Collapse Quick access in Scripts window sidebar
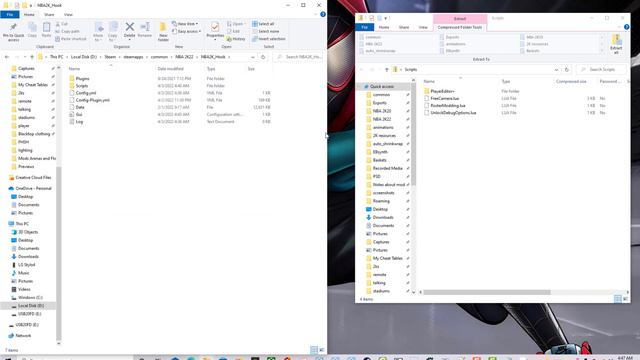640x360 pixels. 360,87
